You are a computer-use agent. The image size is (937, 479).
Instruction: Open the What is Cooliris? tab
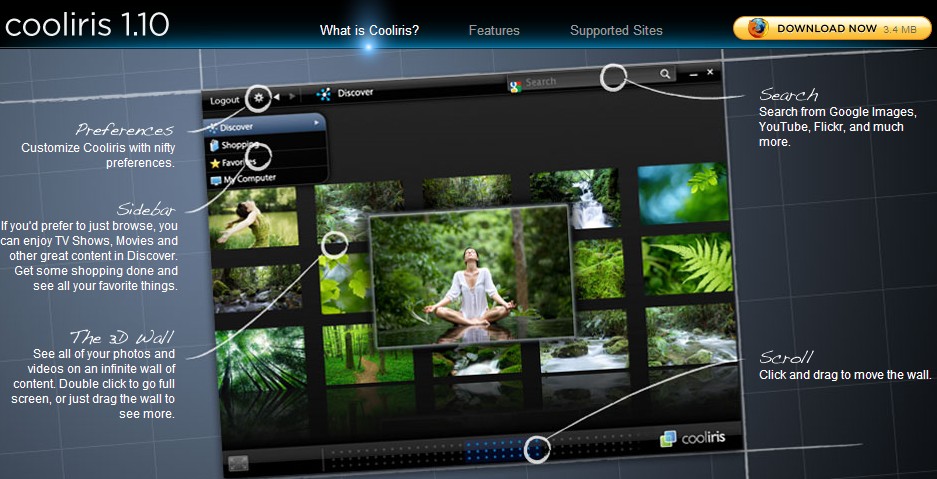(x=369, y=30)
